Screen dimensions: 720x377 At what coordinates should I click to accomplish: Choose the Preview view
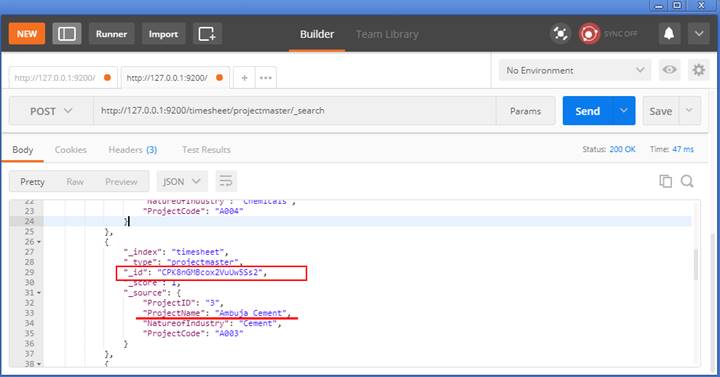pyautogui.click(x=121, y=182)
